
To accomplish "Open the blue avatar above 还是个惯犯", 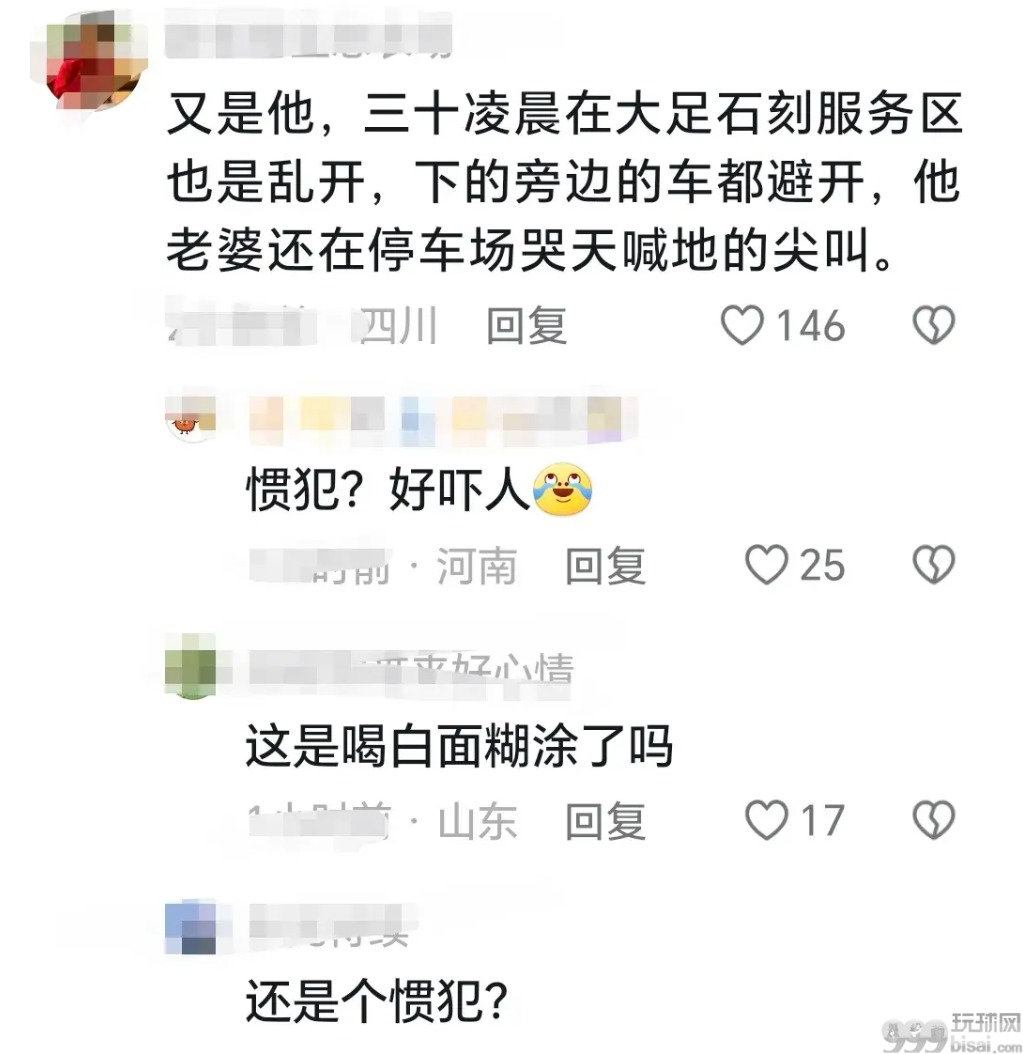I will [x=191, y=928].
